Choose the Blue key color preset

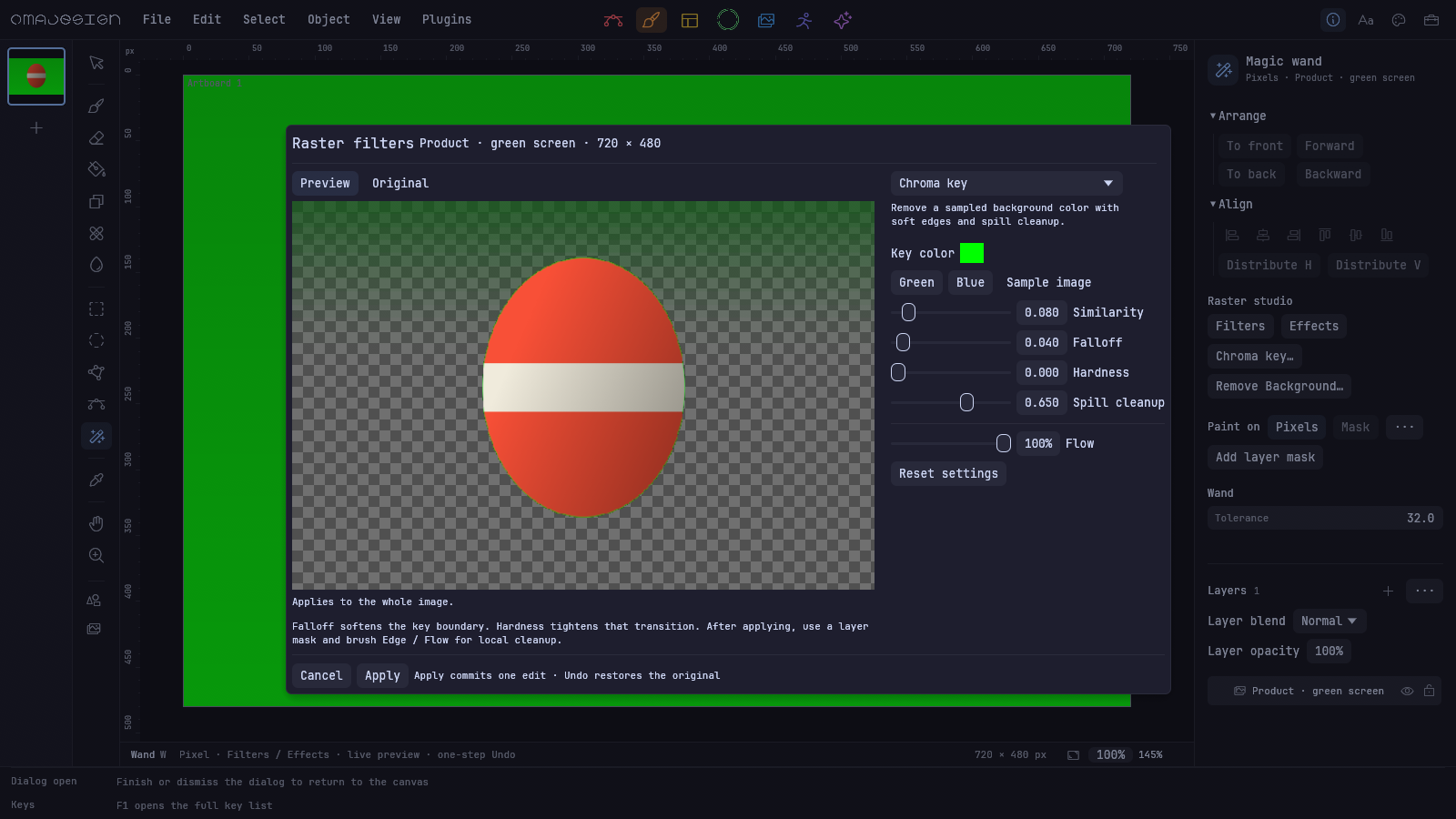[x=970, y=282]
